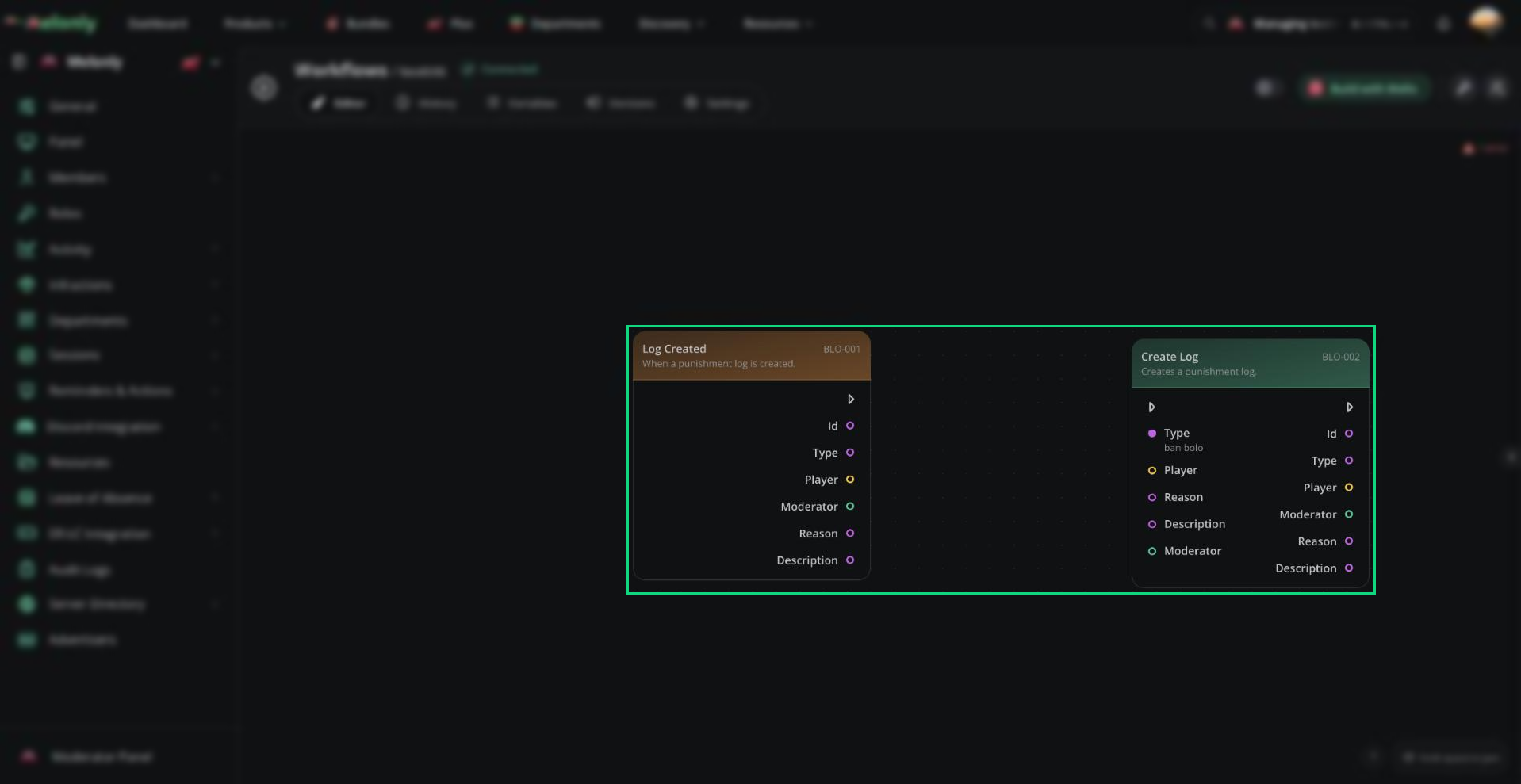Click the Reason output port on Log Created
The width and height of the screenshot is (1521, 784).
pyautogui.click(x=850, y=534)
